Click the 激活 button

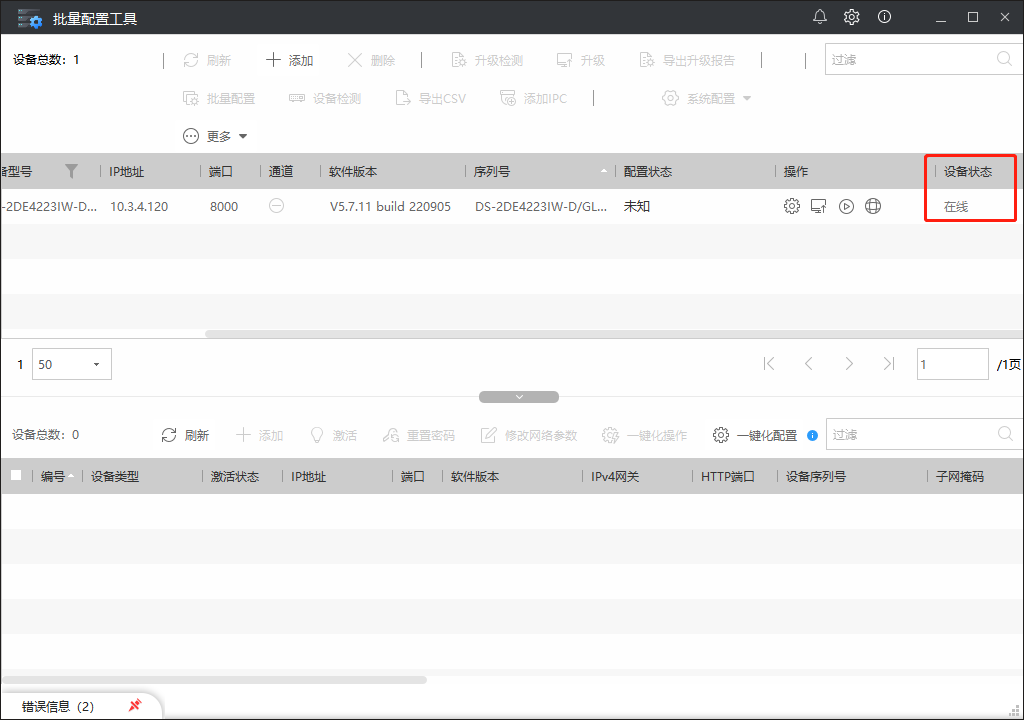click(x=333, y=435)
